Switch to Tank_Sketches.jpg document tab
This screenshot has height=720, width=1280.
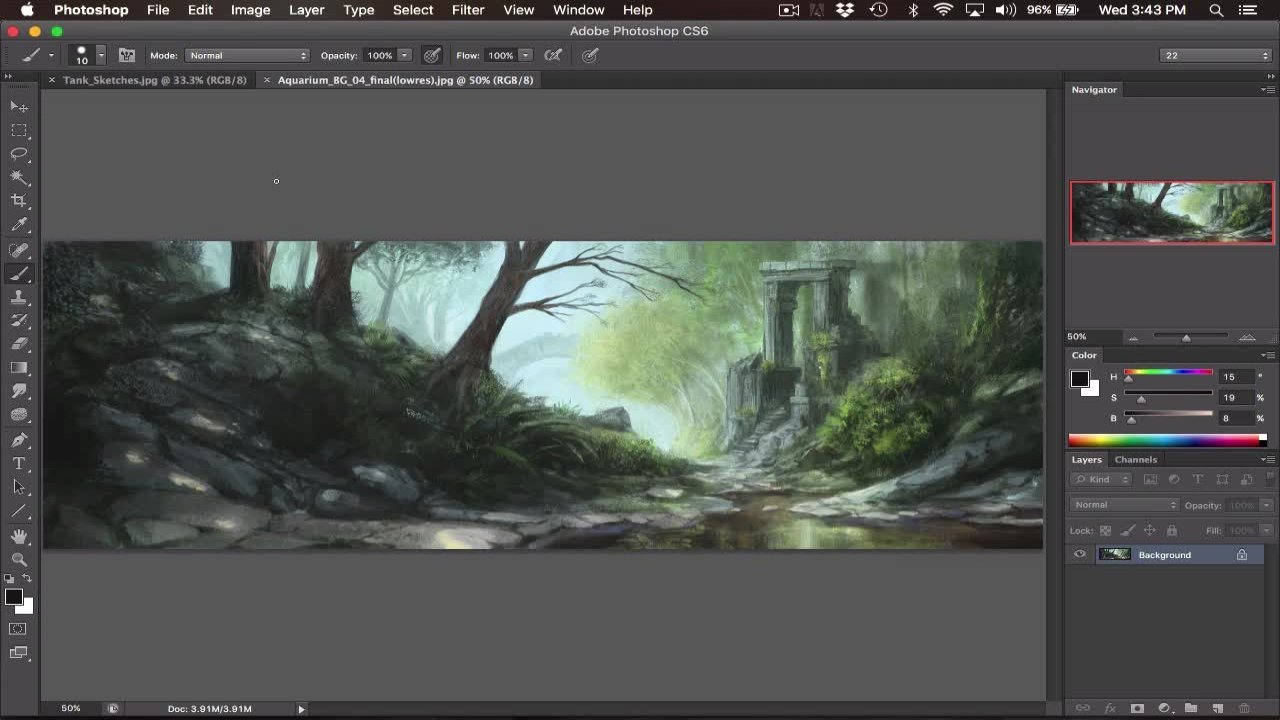point(154,80)
